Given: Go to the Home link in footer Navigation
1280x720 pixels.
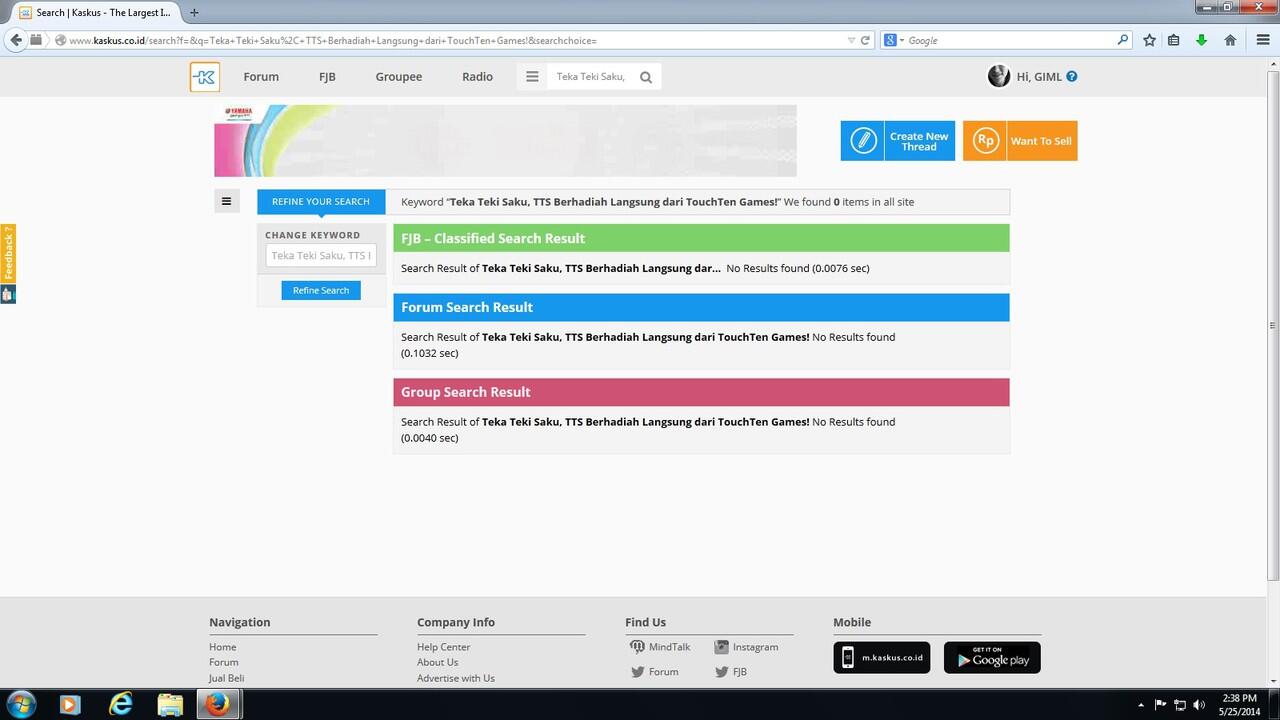Looking at the screenshot, I should click(x=222, y=647).
